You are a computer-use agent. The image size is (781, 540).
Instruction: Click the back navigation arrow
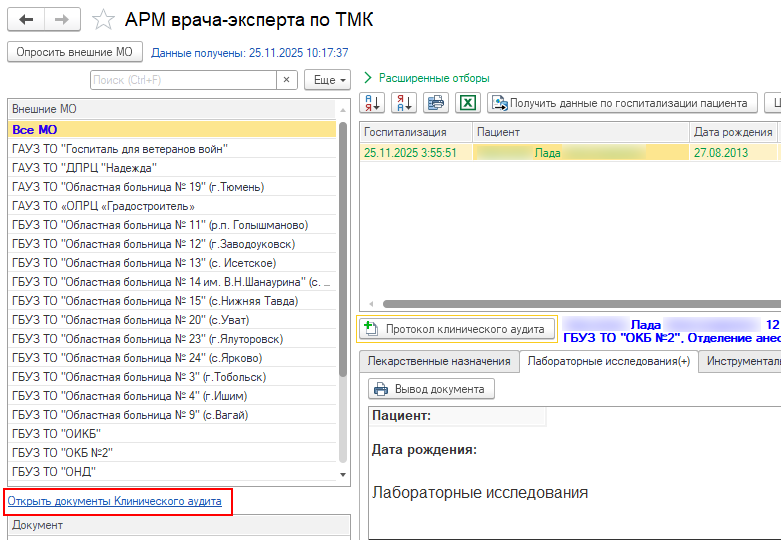click(x=26, y=20)
